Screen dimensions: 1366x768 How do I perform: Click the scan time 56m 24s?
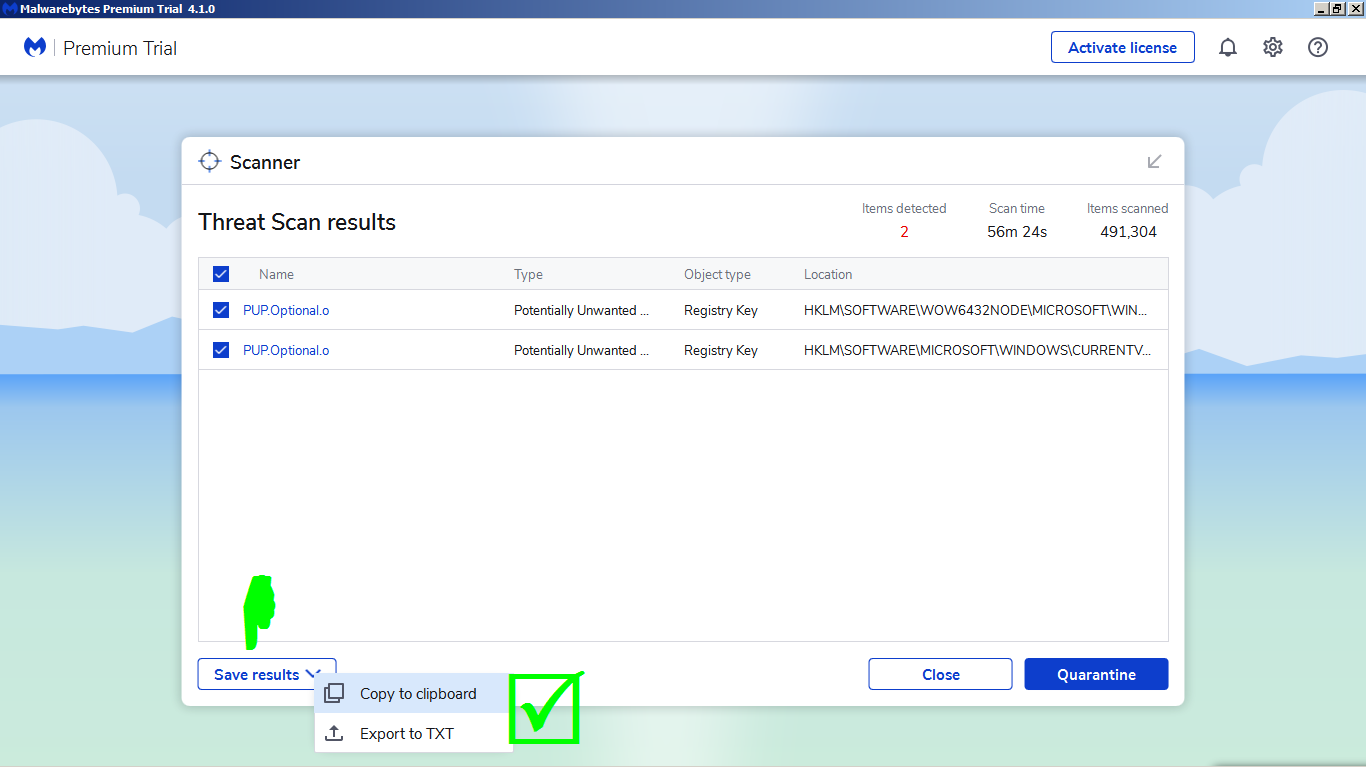(1017, 232)
